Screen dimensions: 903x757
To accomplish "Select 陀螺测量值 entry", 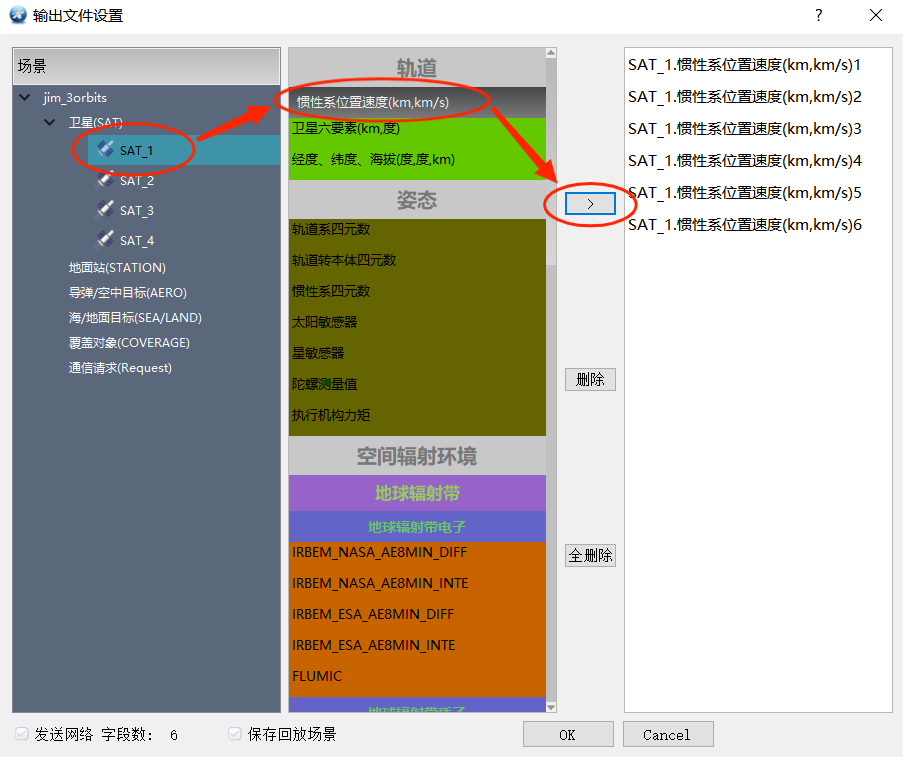I will [x=417, y=384].
